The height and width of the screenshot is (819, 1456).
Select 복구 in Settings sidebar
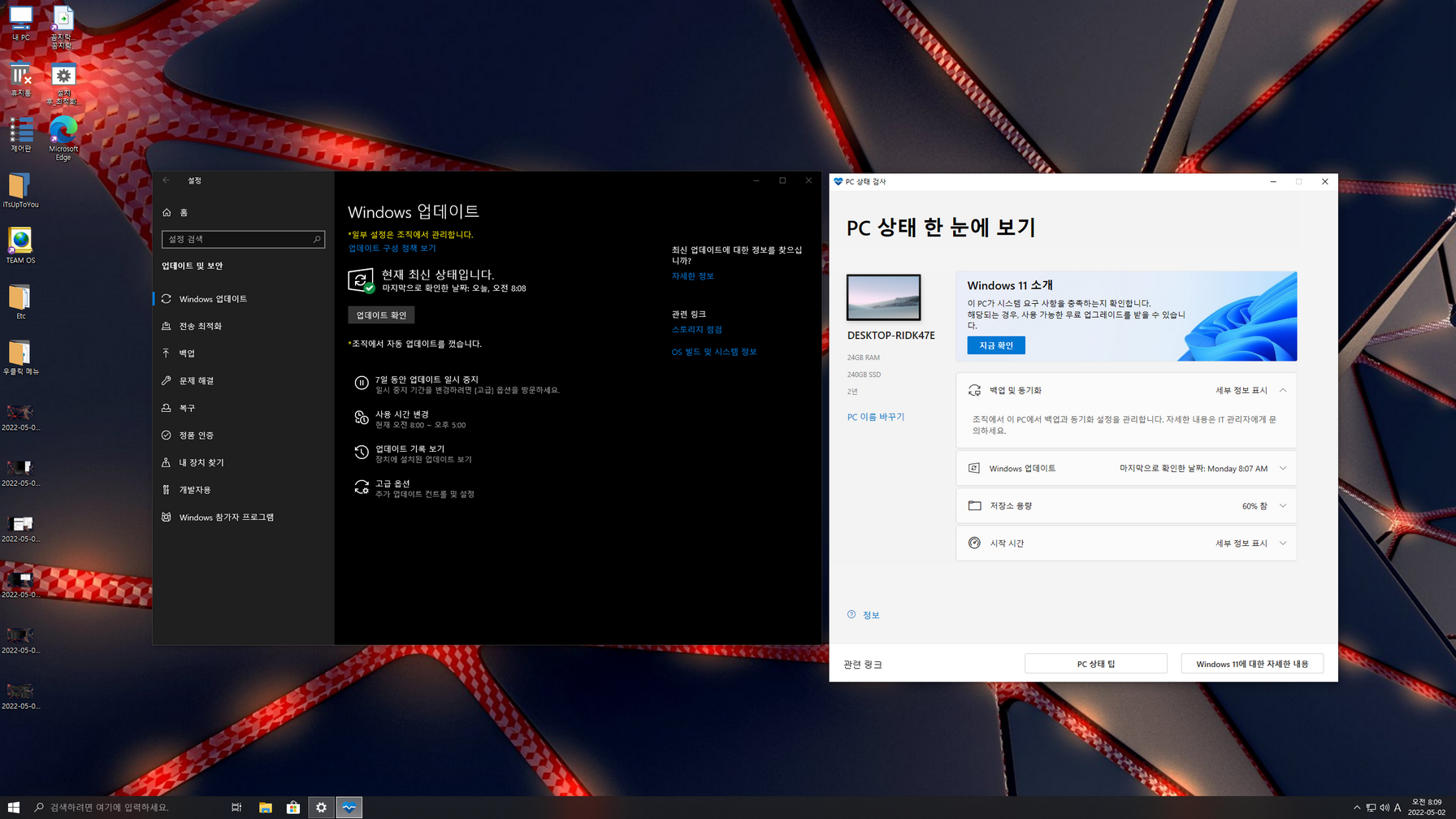coord(243,408)
